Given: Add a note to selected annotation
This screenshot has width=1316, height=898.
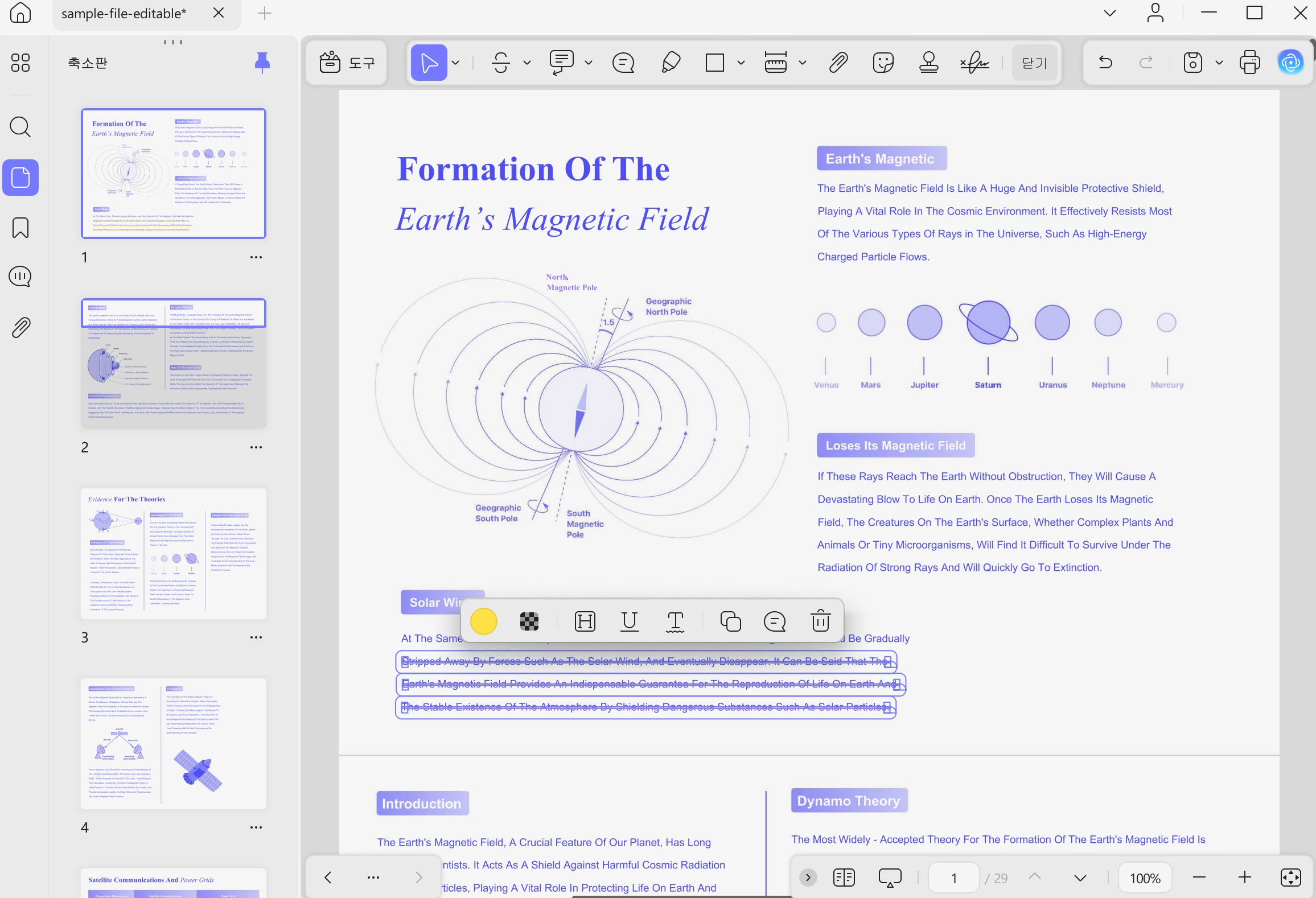Looking at the screenshot, I should (x=775, y=621).
